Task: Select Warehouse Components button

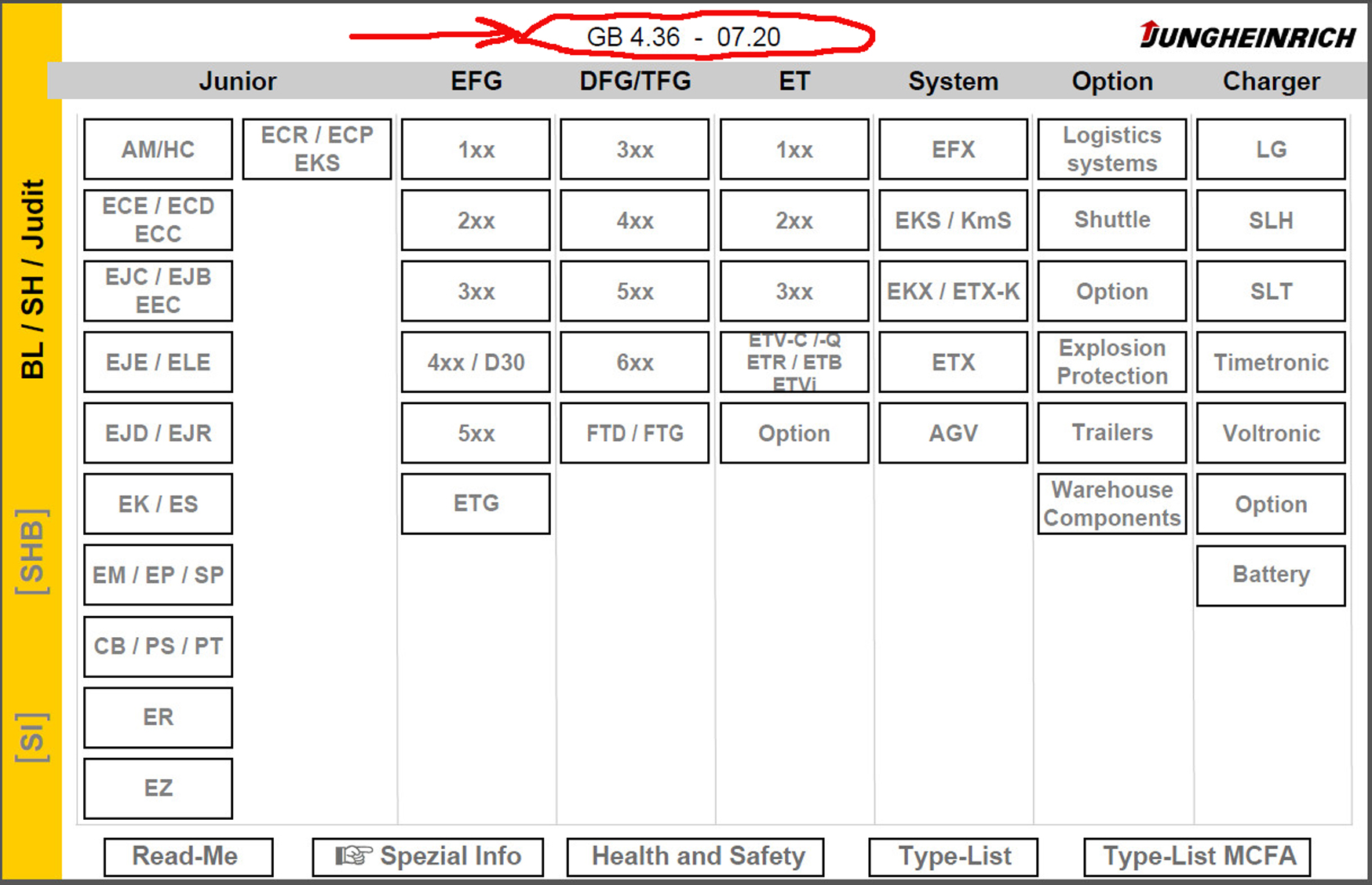Action: [1111, 504]
